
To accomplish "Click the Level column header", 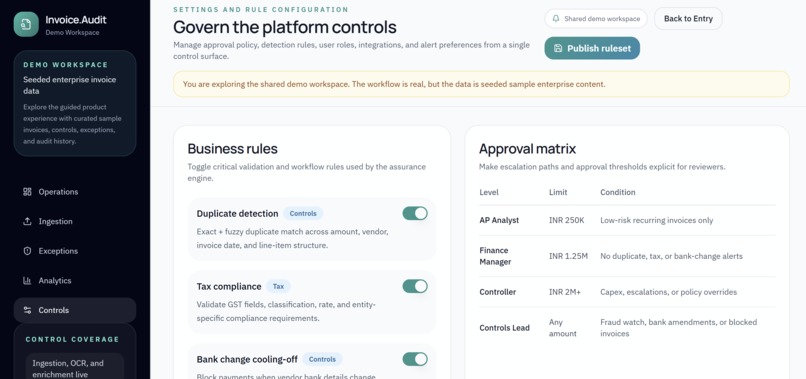I will pyautogui.click(x=489, y=192).
